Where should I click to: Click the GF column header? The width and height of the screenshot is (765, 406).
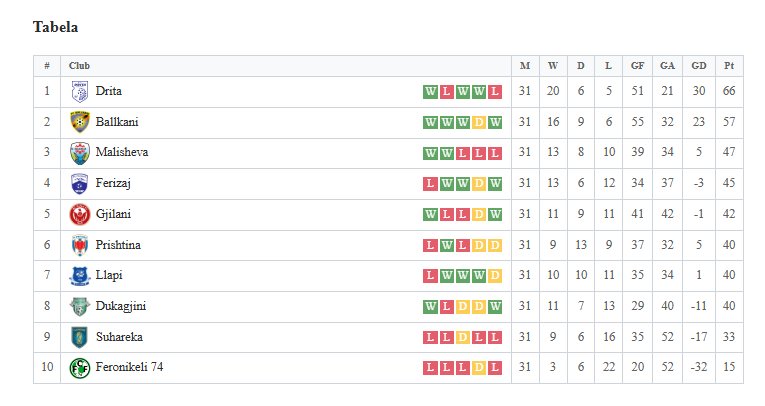coord(637,66)
